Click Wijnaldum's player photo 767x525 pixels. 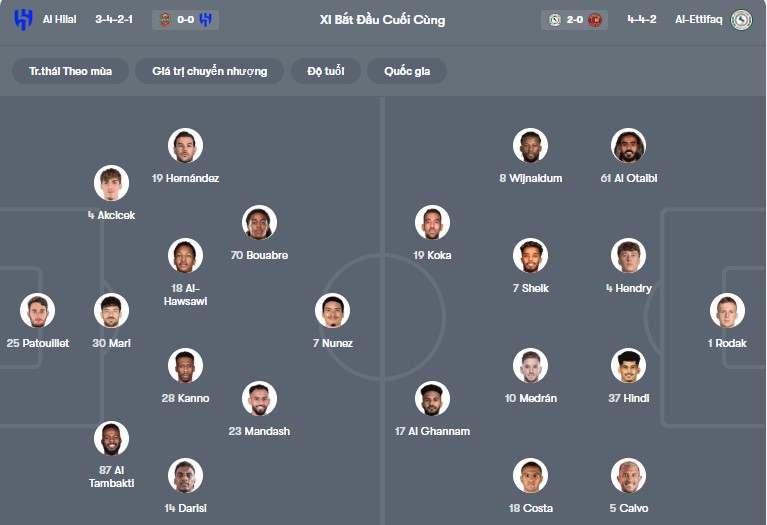530,146
